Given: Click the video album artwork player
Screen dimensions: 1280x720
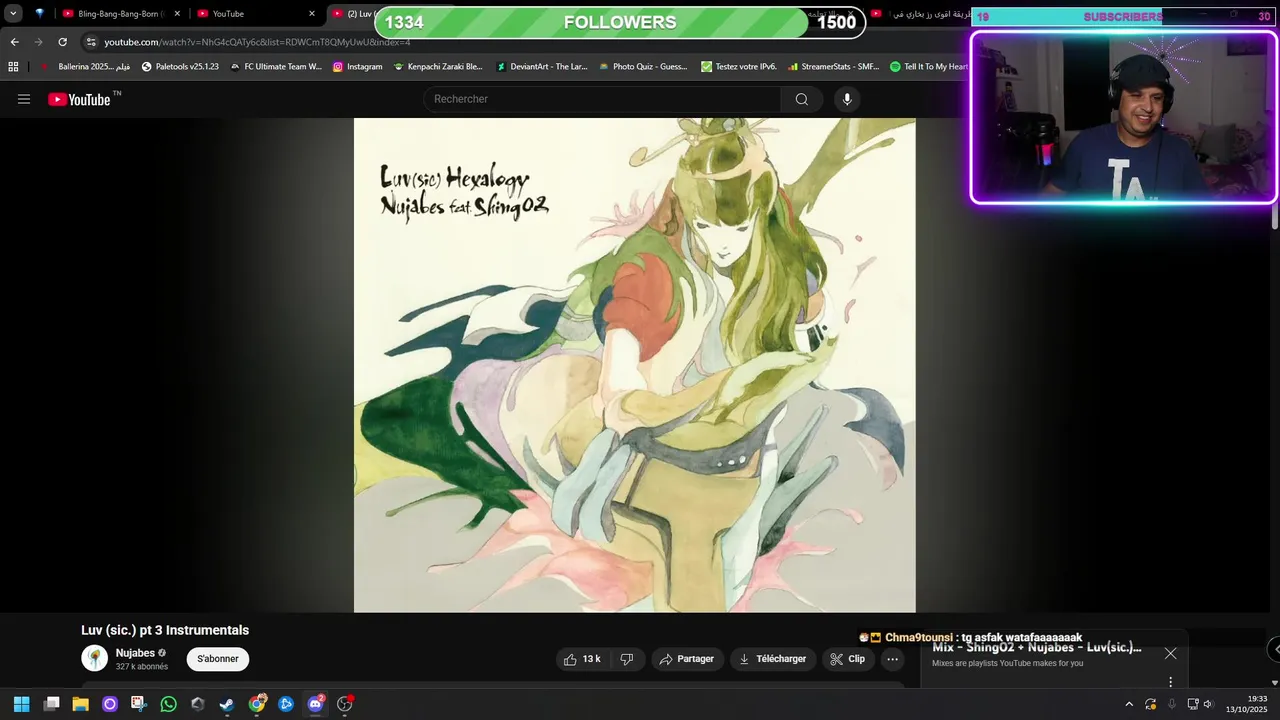Looking at the screenshot, I should pos(635,365).
